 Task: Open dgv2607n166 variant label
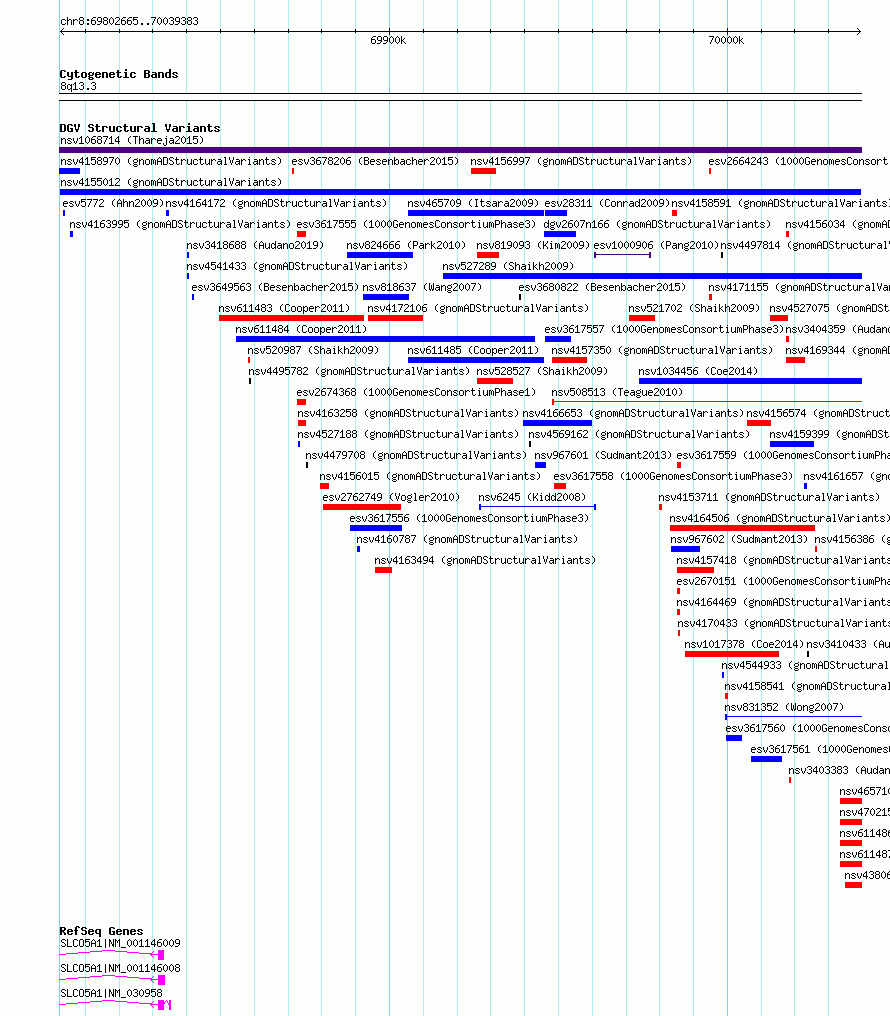click(x=657, y=224)
